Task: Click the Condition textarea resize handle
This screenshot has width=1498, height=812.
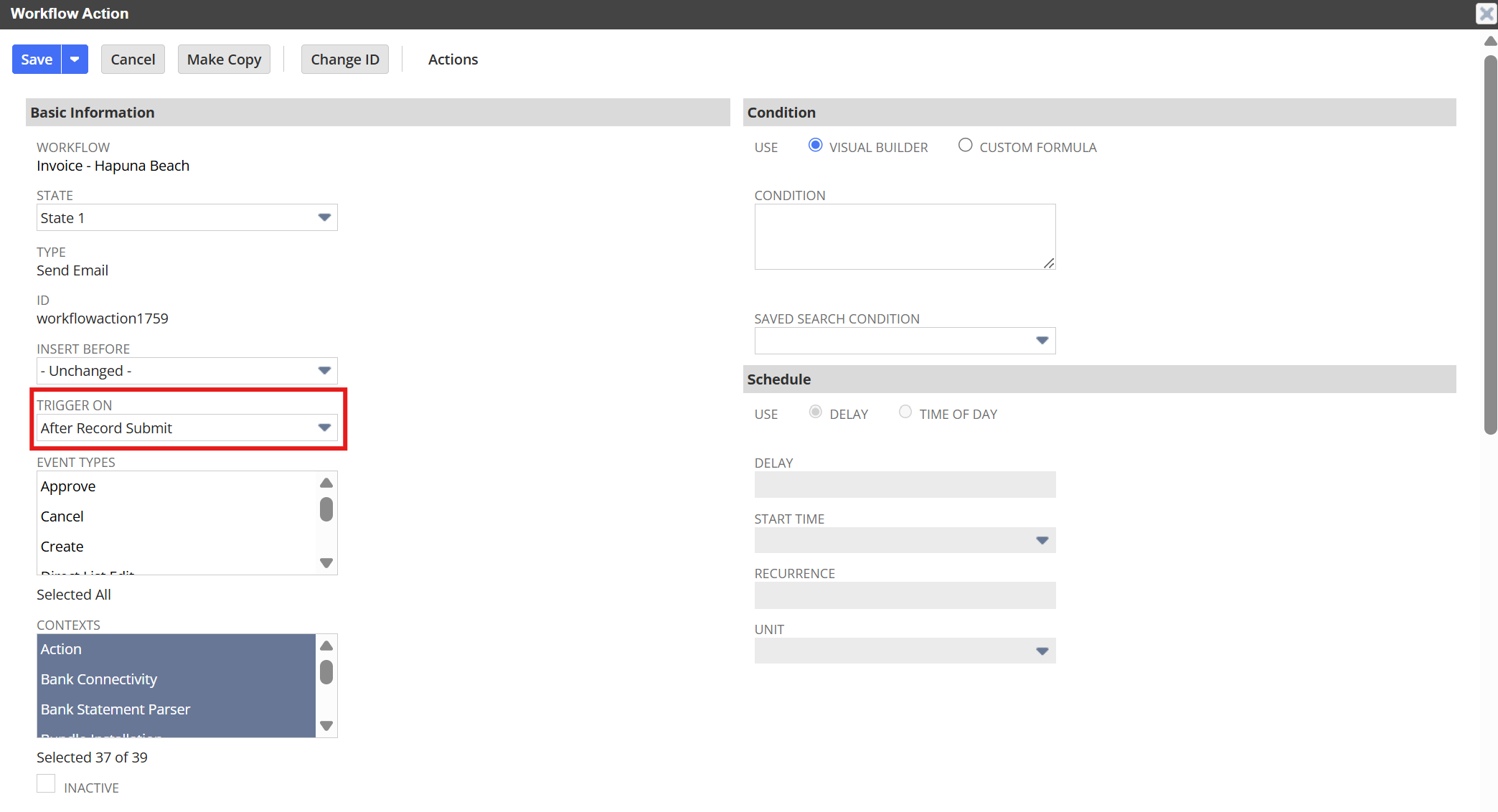Action: click(x=1049, y=263)
